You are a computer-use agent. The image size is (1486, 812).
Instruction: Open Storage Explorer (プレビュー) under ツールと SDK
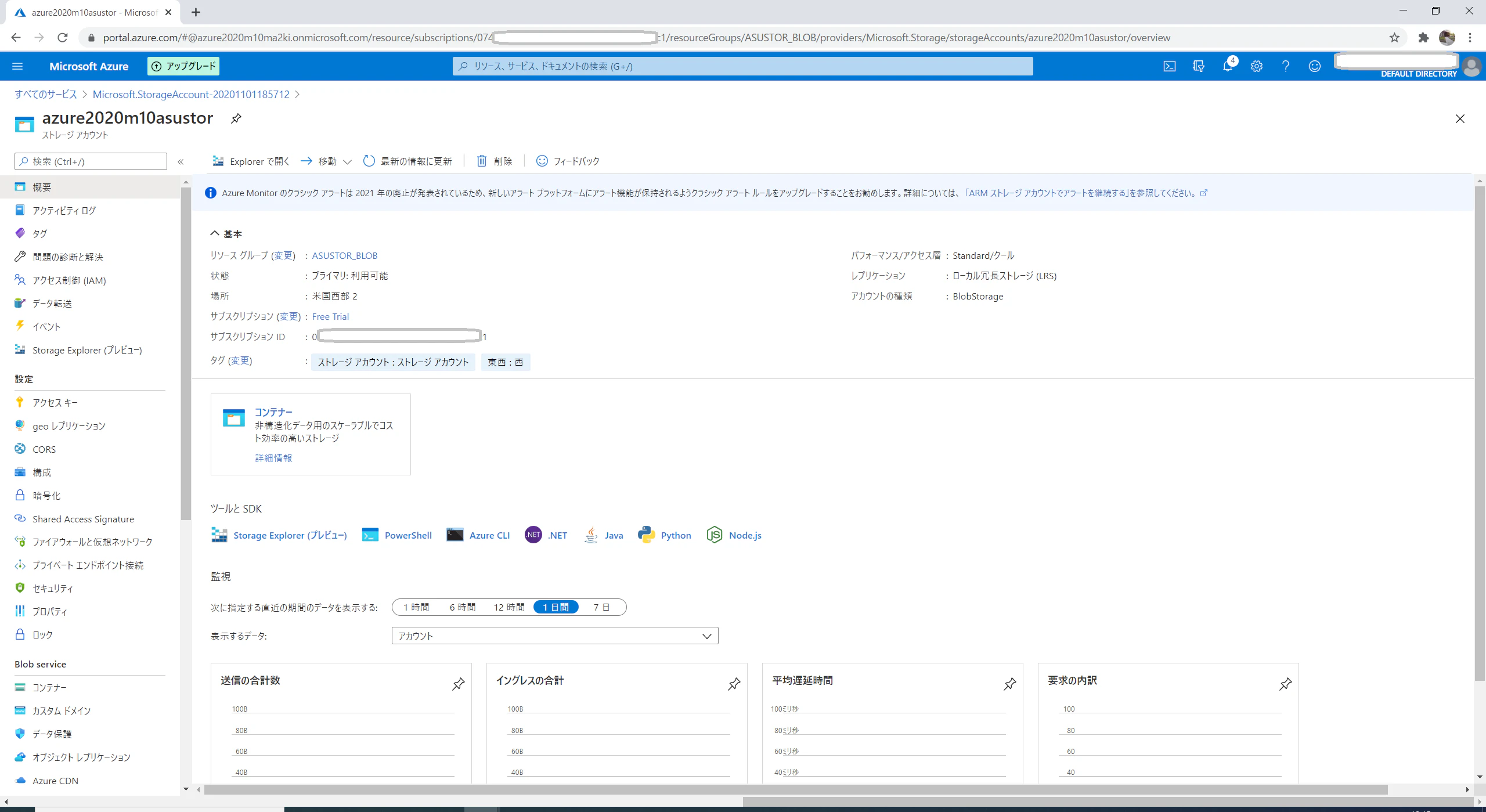tap(279, 535)
